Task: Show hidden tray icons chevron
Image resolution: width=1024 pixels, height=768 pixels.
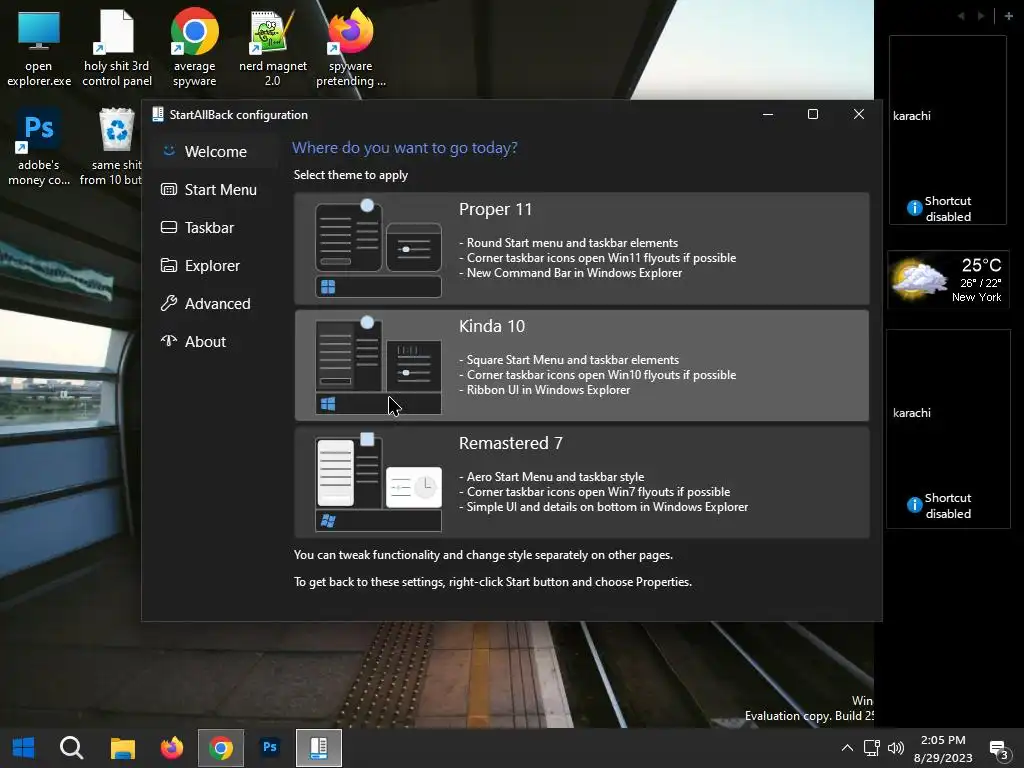Action: pyautogui.click(x=847, y=748)
